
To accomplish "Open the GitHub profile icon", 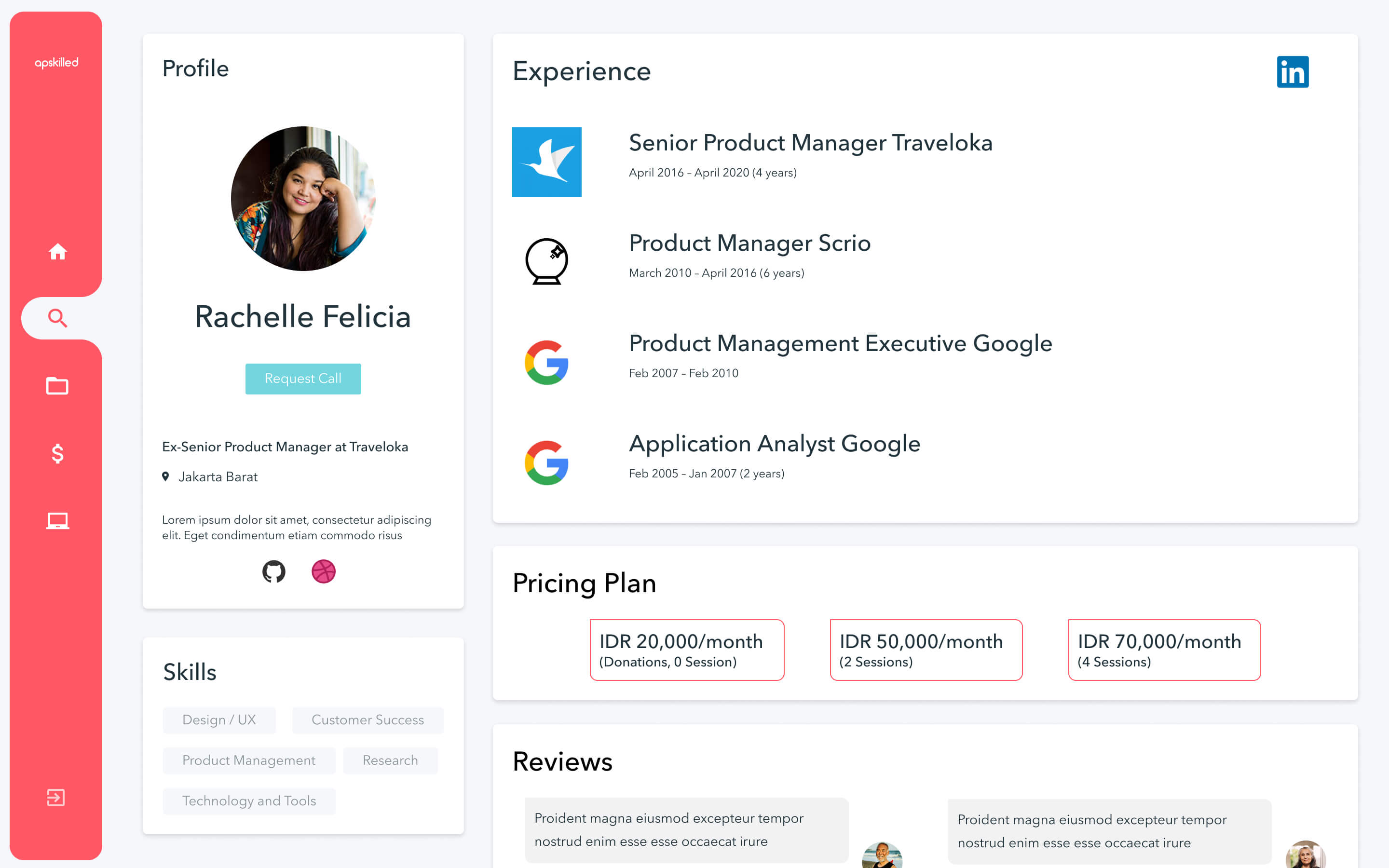I will click(x=274, y=572).
